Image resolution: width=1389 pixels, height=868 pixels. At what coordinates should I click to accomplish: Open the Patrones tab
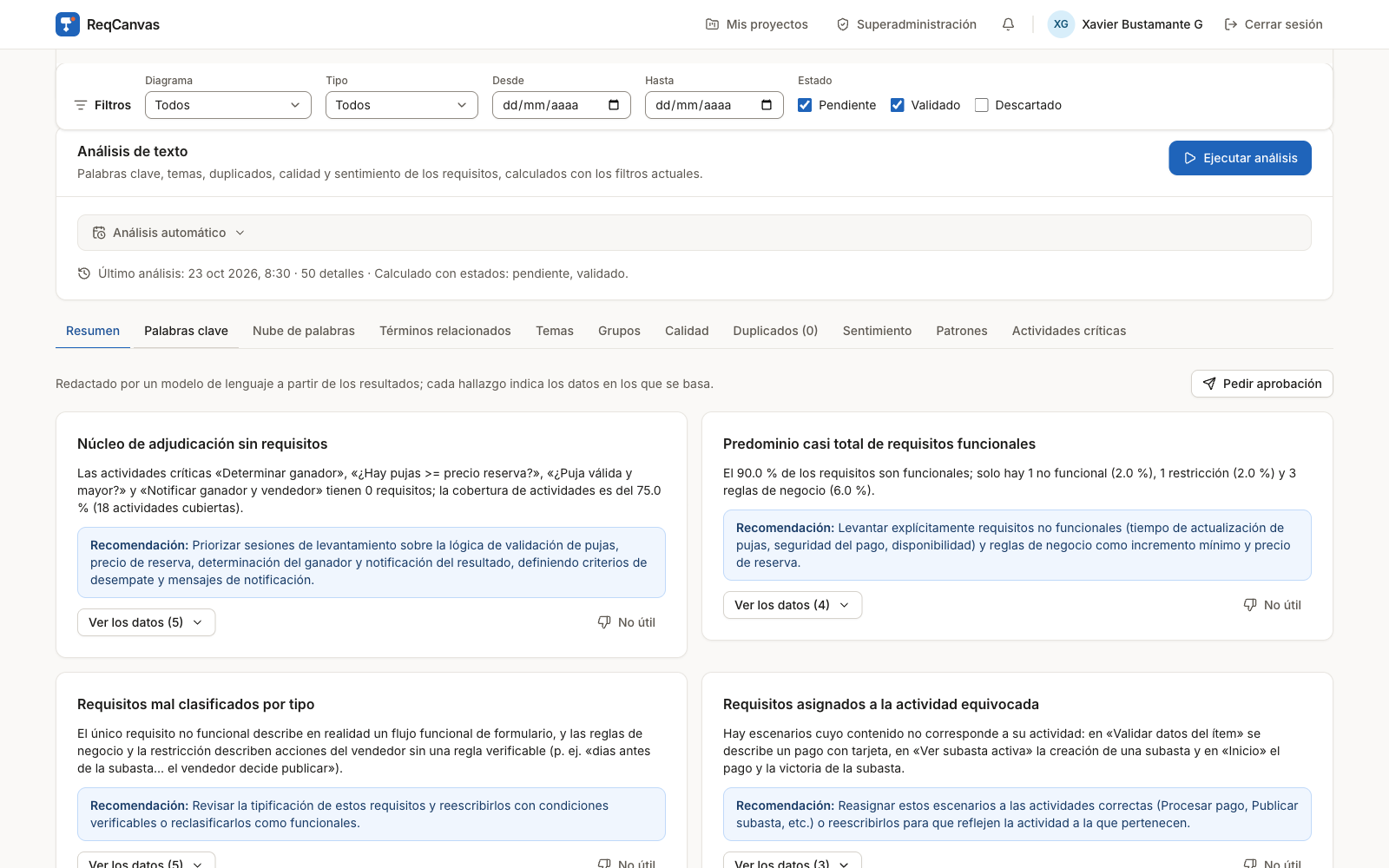(962, 331)
